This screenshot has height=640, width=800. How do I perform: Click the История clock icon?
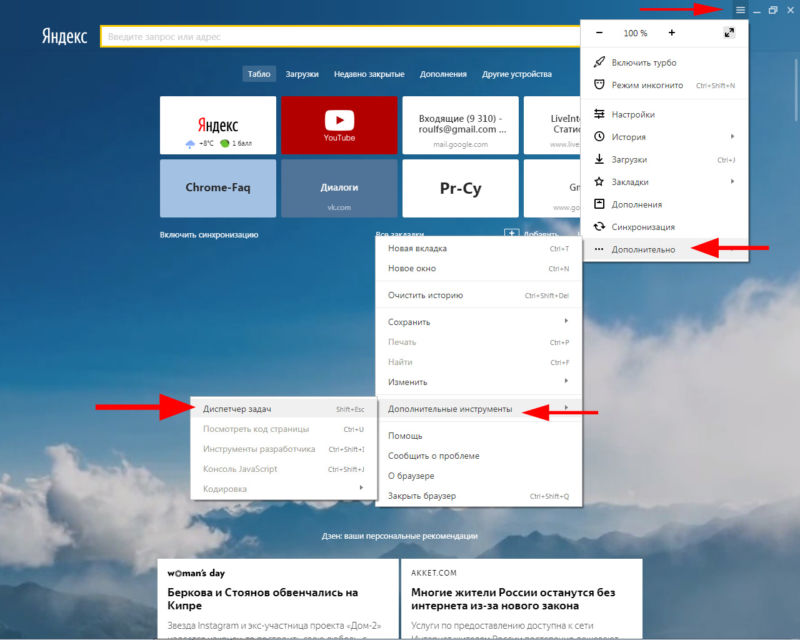tap(599, 137)
